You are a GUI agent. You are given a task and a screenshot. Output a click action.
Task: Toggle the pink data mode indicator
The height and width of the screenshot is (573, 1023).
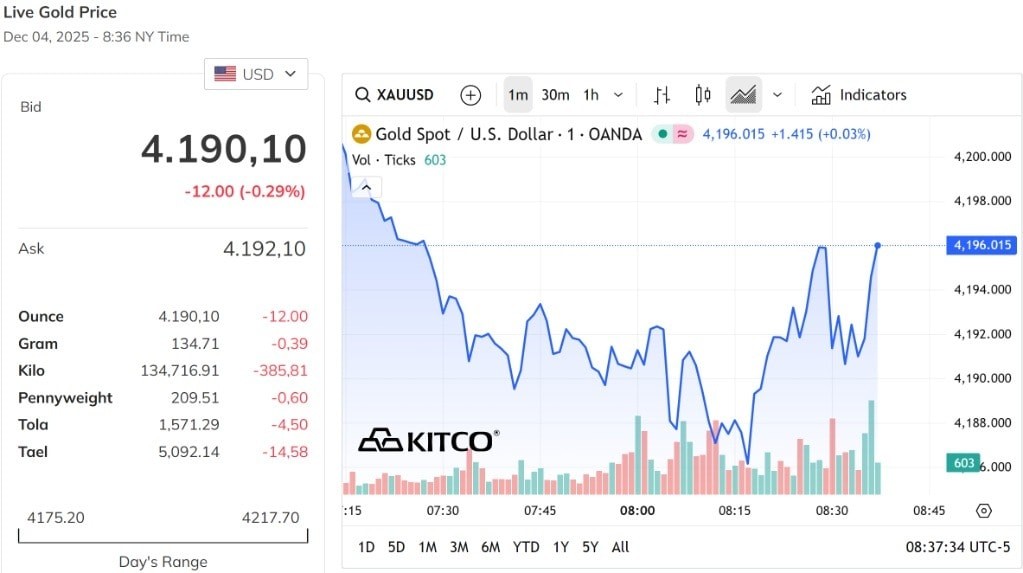click(683, 134)
